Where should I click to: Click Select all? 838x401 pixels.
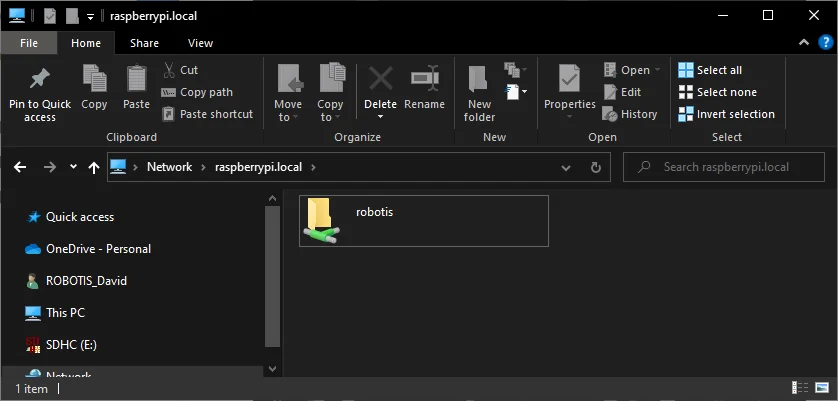pyautogui.click(x=710, y=70)
